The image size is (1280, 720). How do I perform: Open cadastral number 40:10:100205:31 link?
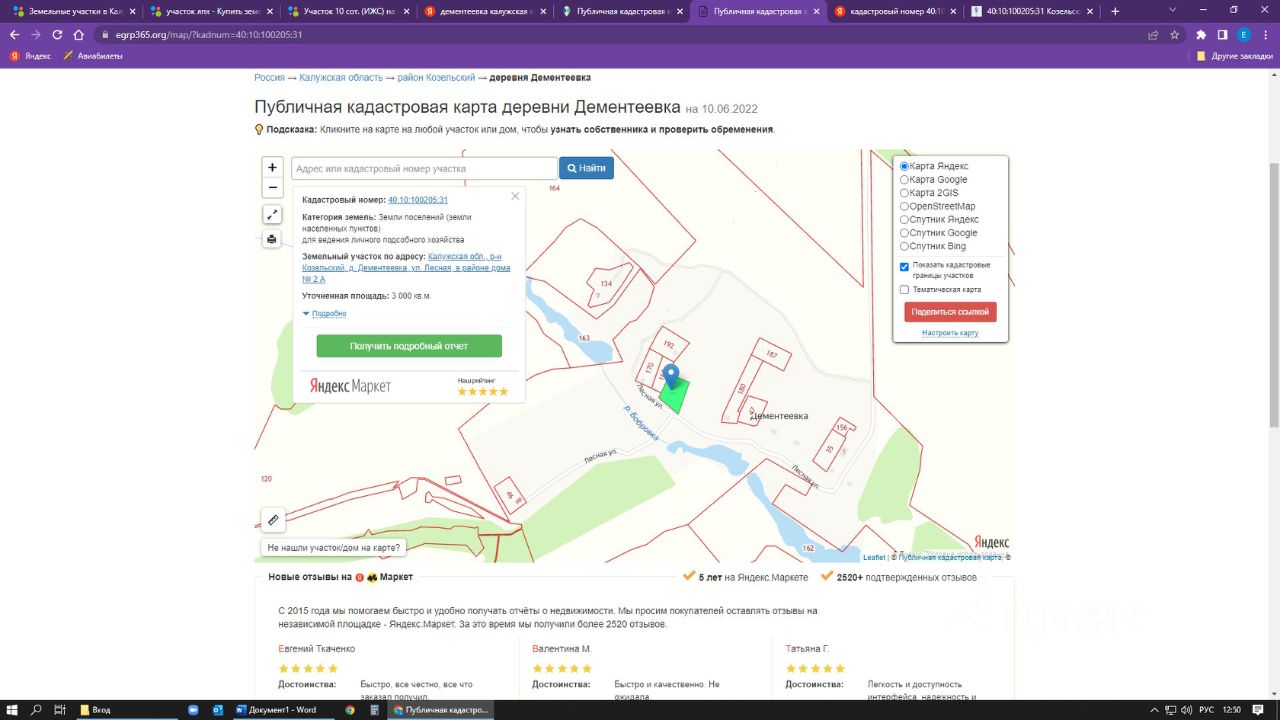pos(418,200)
